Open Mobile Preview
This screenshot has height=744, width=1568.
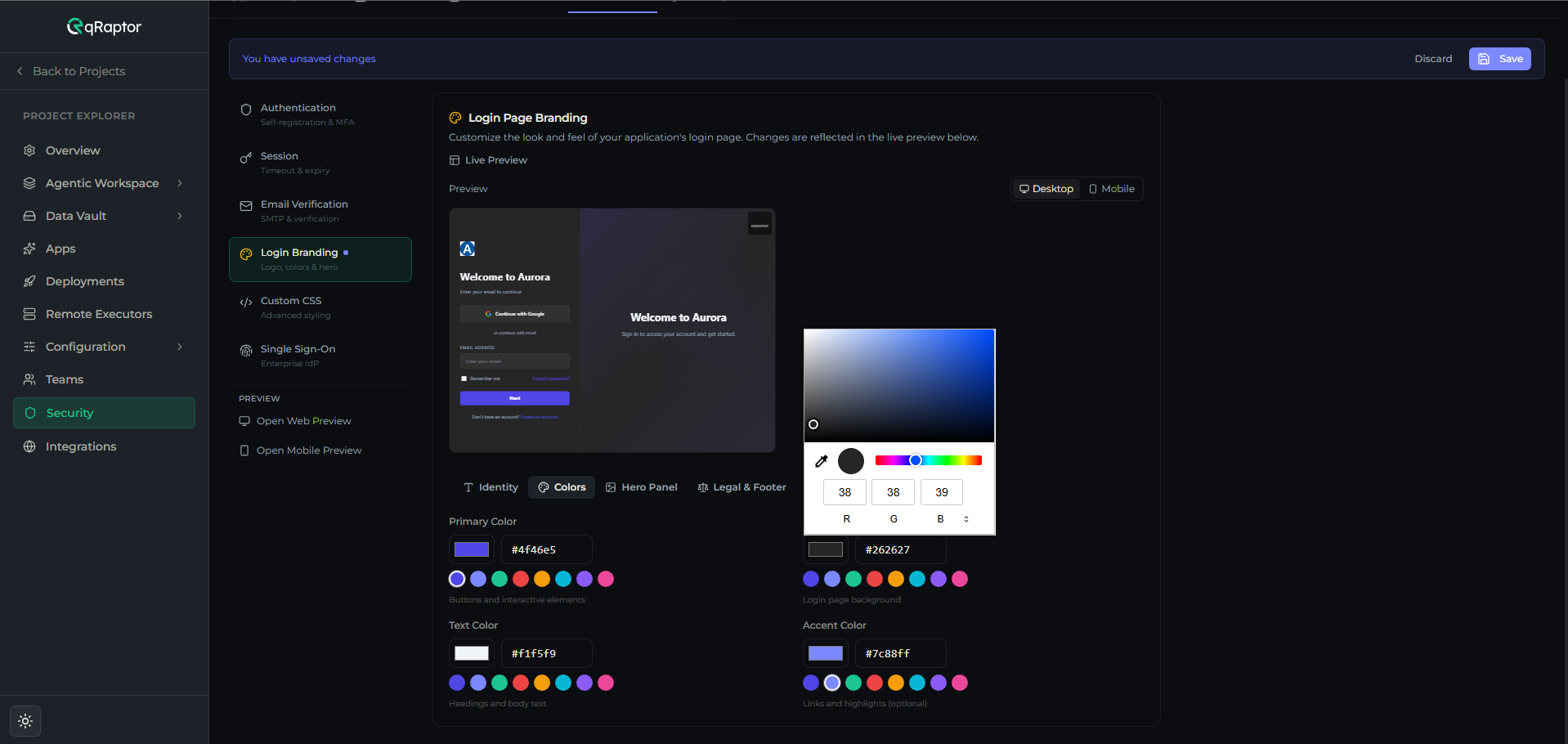tap(300, 450)
